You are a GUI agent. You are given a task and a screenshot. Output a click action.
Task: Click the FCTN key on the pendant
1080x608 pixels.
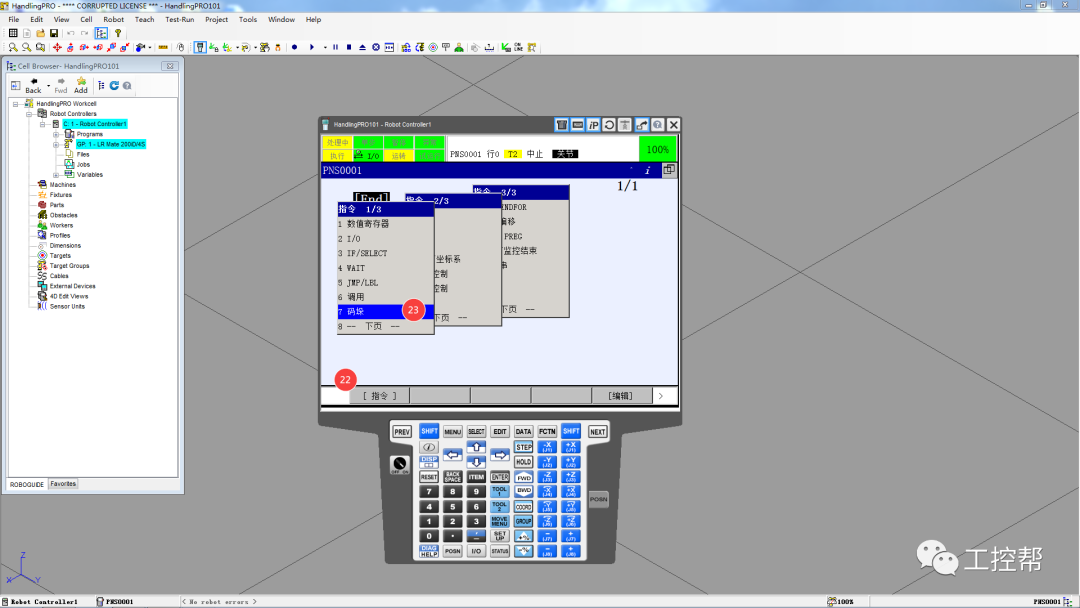[547, 432]
